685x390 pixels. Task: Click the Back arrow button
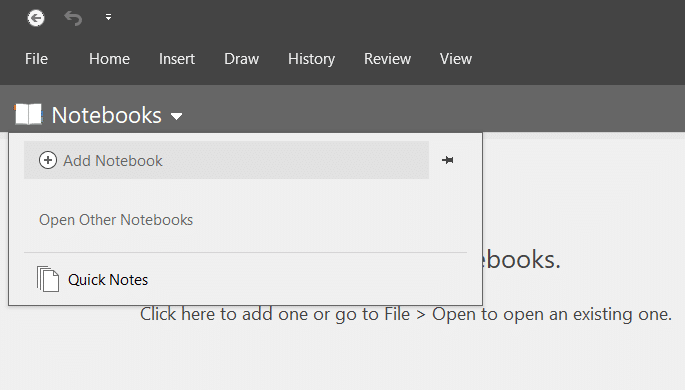(36, 18)
